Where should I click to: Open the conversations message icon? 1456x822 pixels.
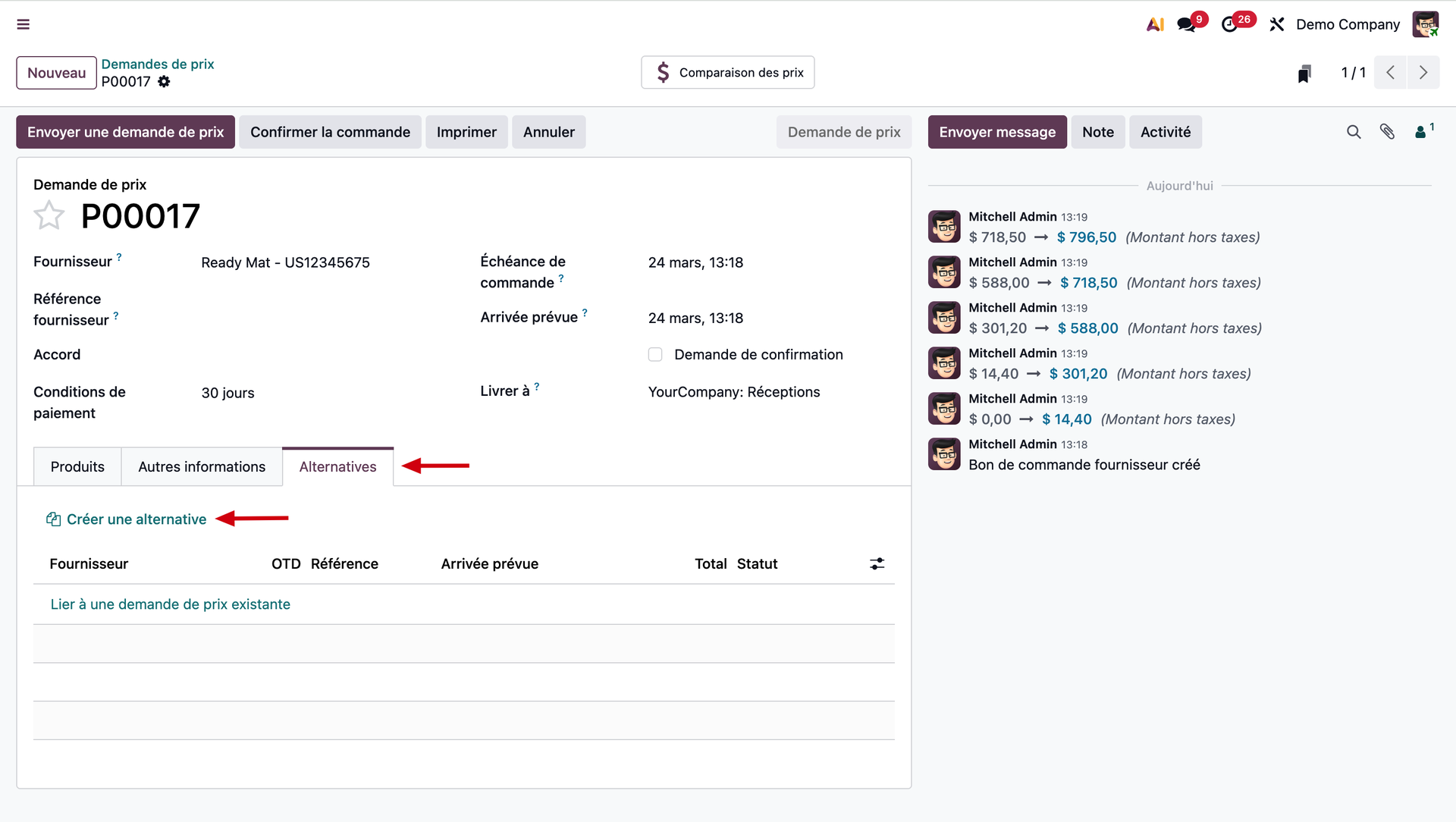(1187, 24)
